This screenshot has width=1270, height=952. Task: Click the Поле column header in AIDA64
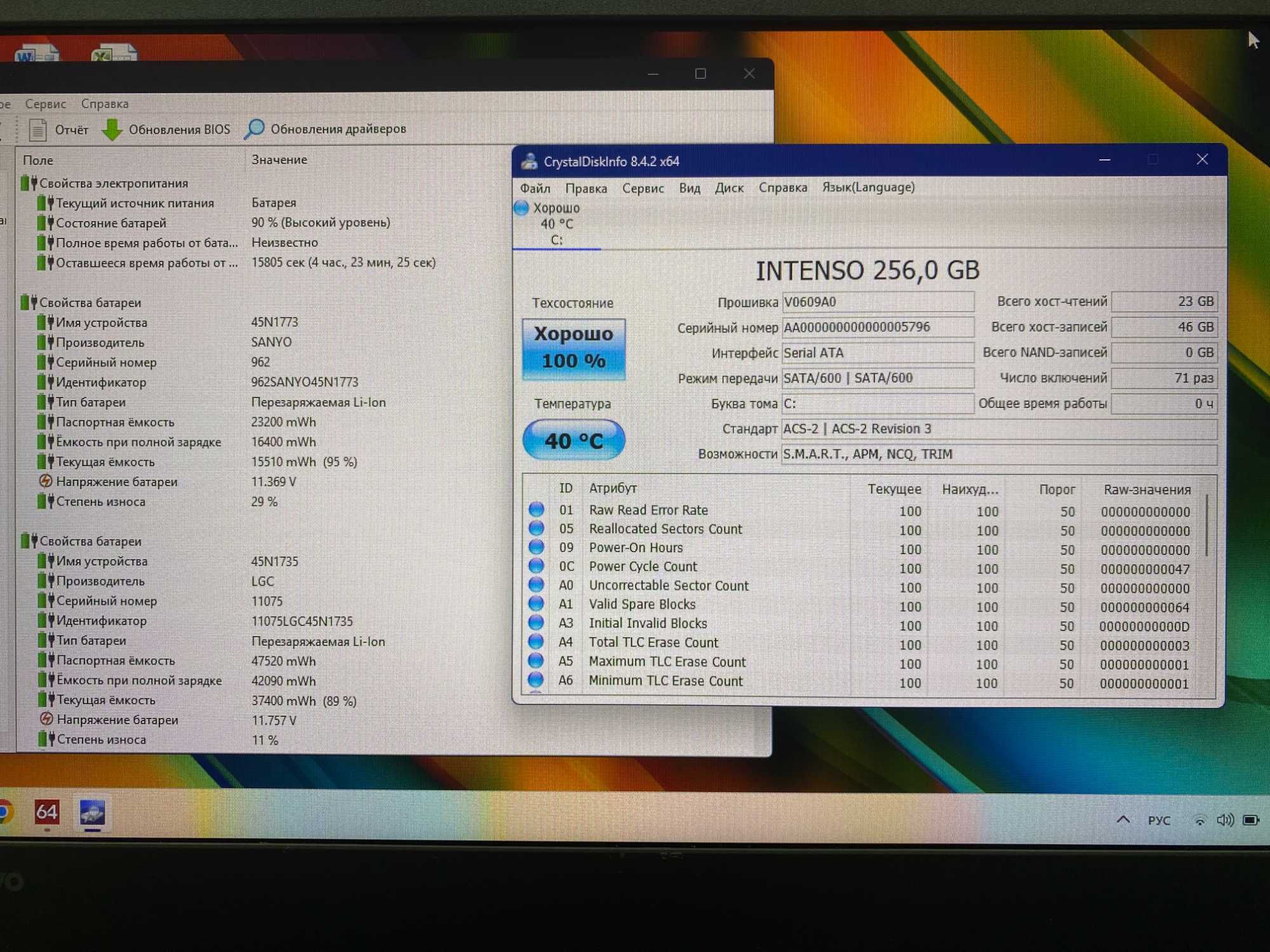(38, 161)
